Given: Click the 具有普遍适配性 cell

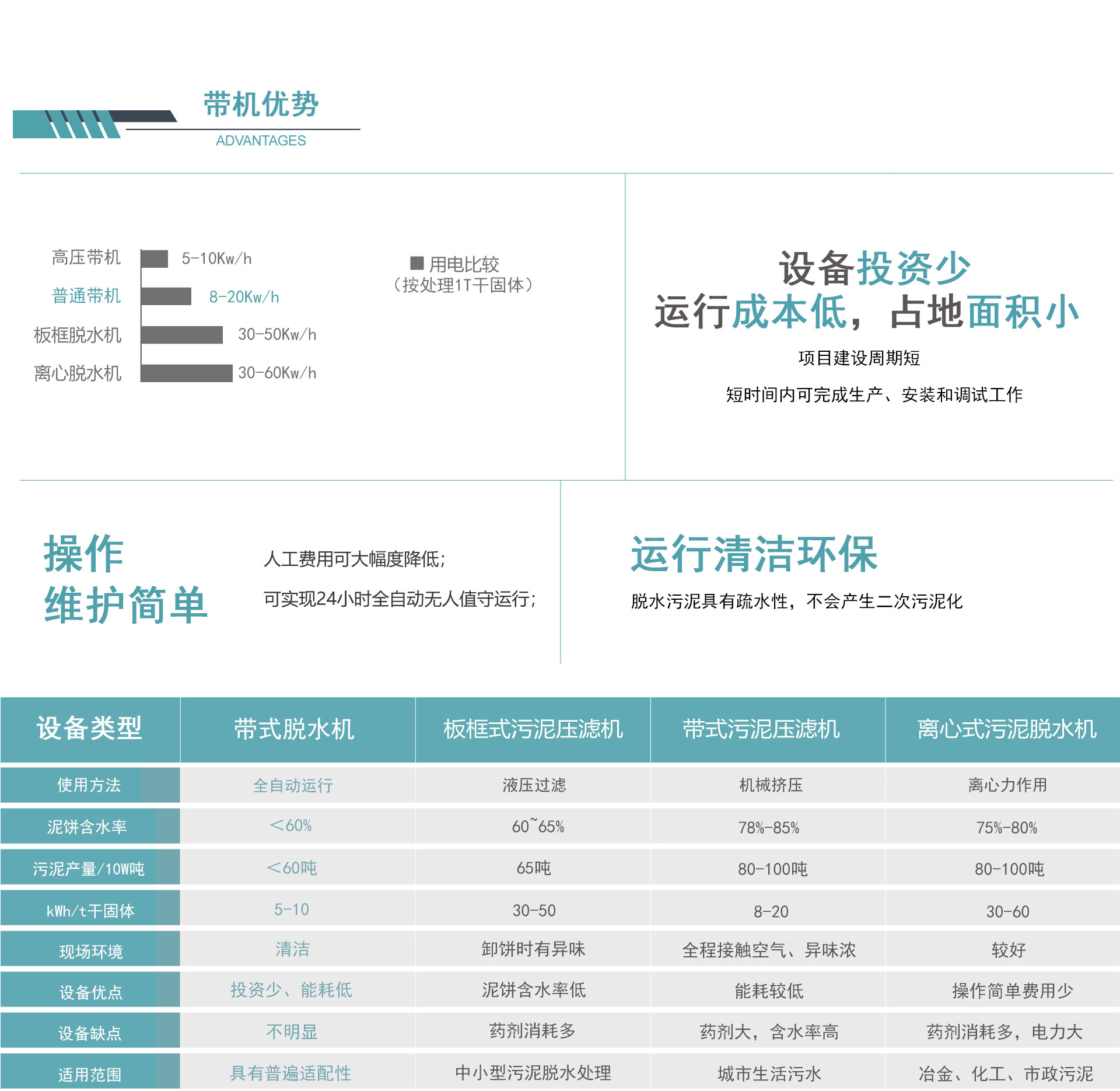Looking at the screenshot, I should click(290, 1073).
